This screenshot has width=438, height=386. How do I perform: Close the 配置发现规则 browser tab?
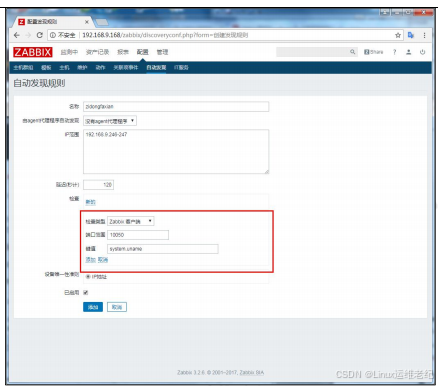(x=87, y=22)
